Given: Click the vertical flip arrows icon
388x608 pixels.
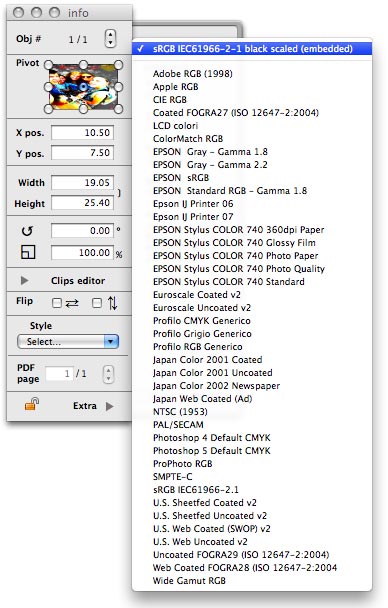Looking at the screenshot, I should click(112, 303).
